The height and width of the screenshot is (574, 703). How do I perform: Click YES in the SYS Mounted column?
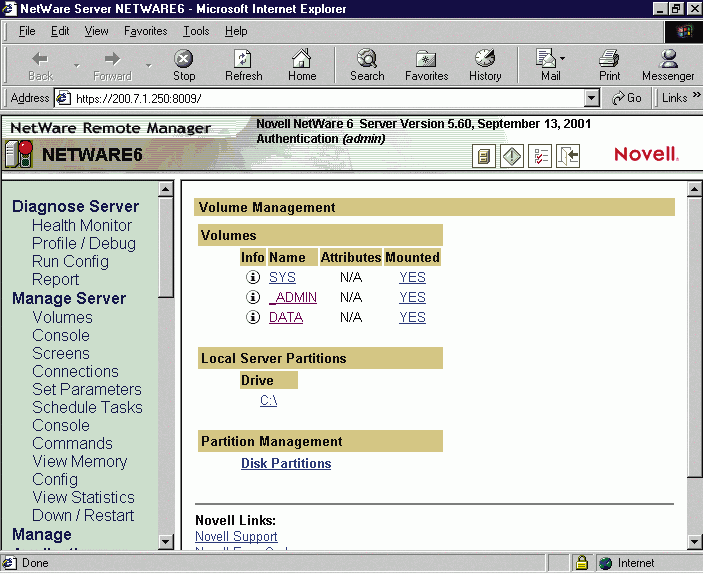click(412, 277)
